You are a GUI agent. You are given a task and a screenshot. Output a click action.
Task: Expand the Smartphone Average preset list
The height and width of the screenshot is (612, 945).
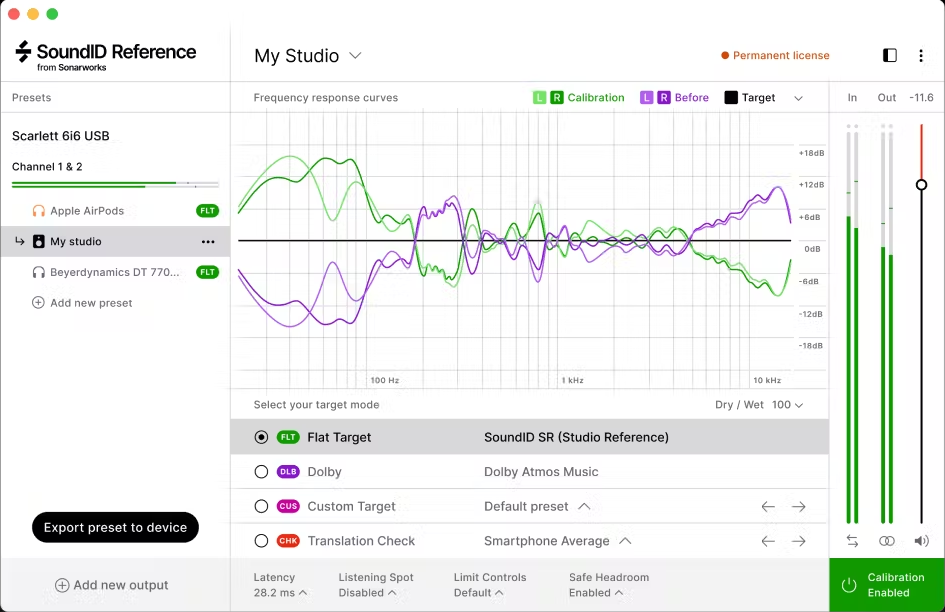(625, 541)
